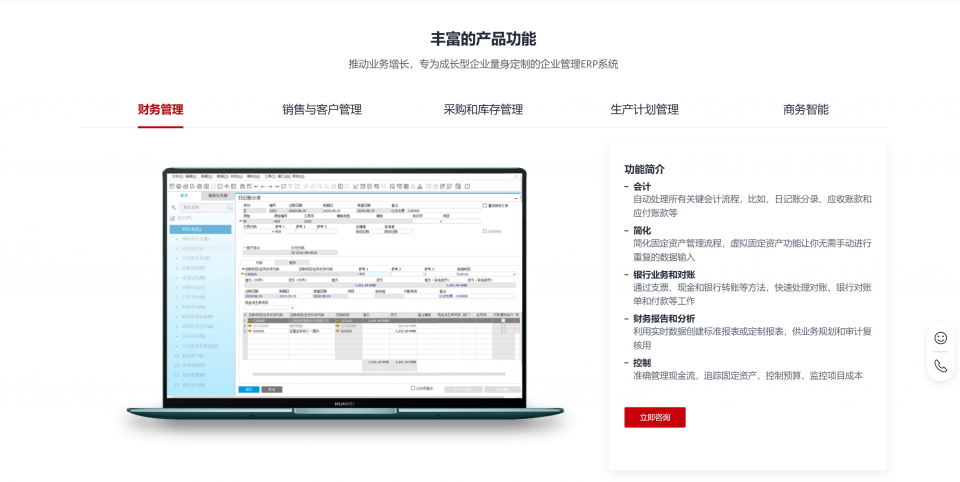Click the description starting with 准确管理现金流

(748, 375)
